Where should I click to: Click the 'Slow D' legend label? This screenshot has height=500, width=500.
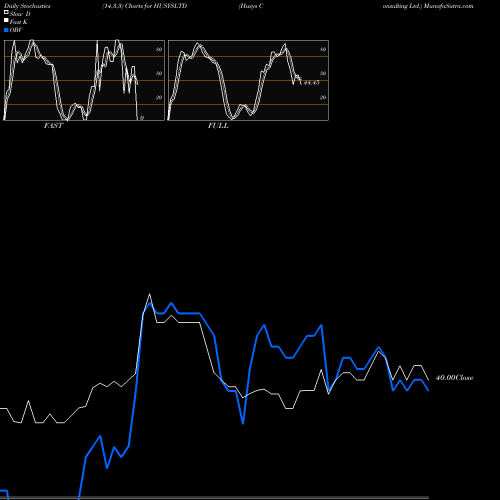[x=20, y=14]
